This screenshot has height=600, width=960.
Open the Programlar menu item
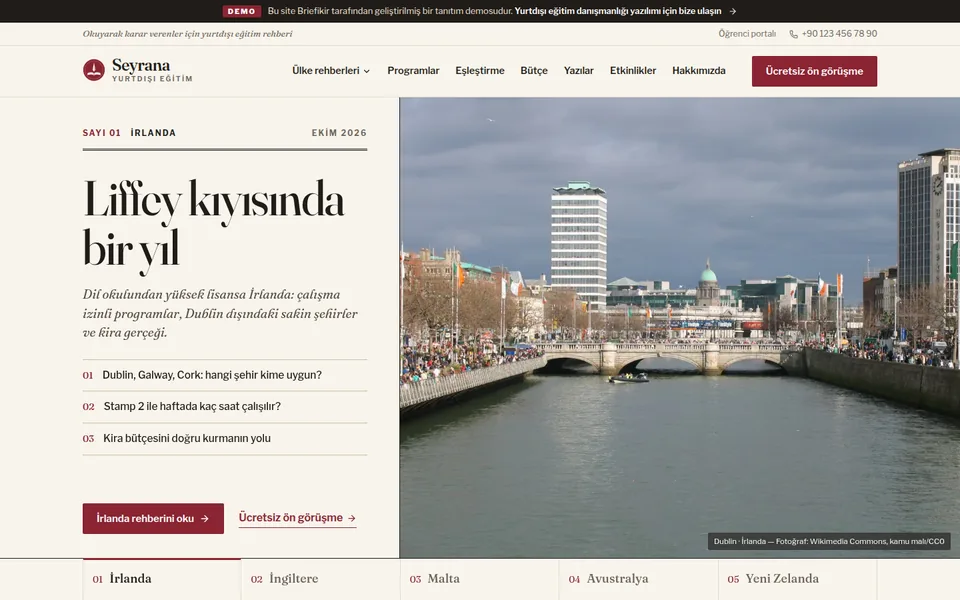pos(413,70)
